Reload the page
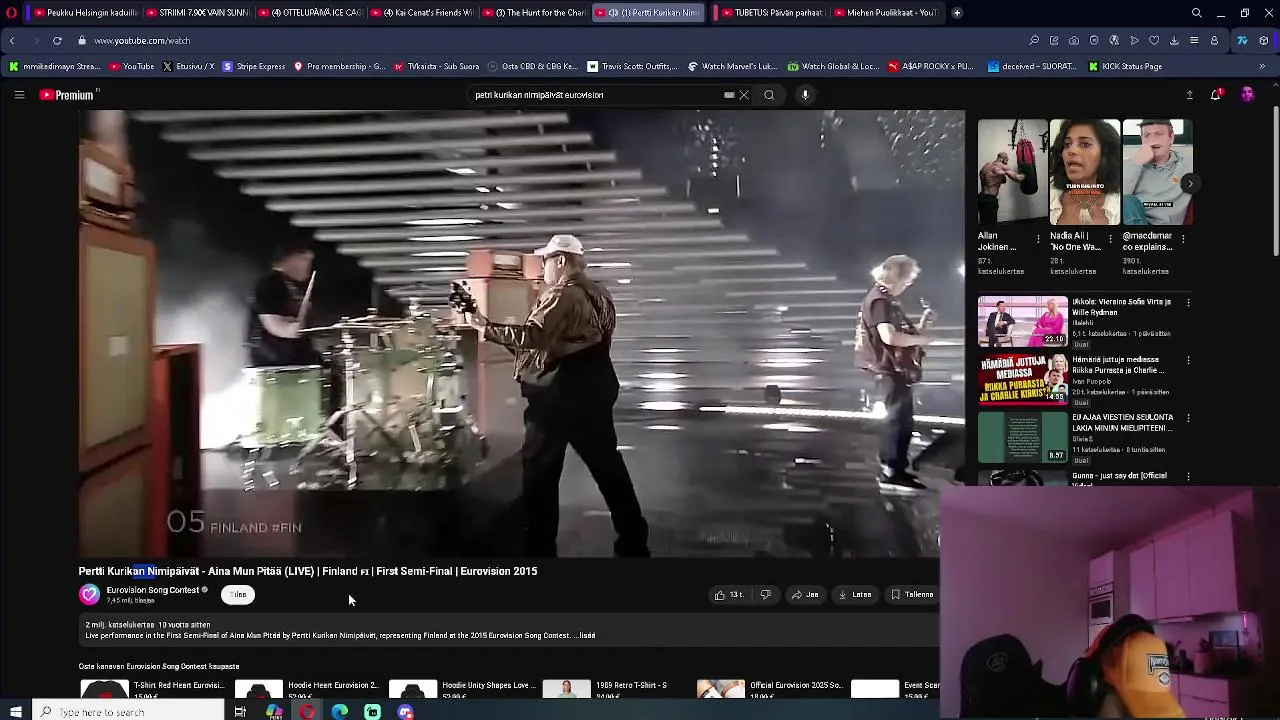This screenshot has width=1280, height=720. pyautogui.click(x=57, y=41)
